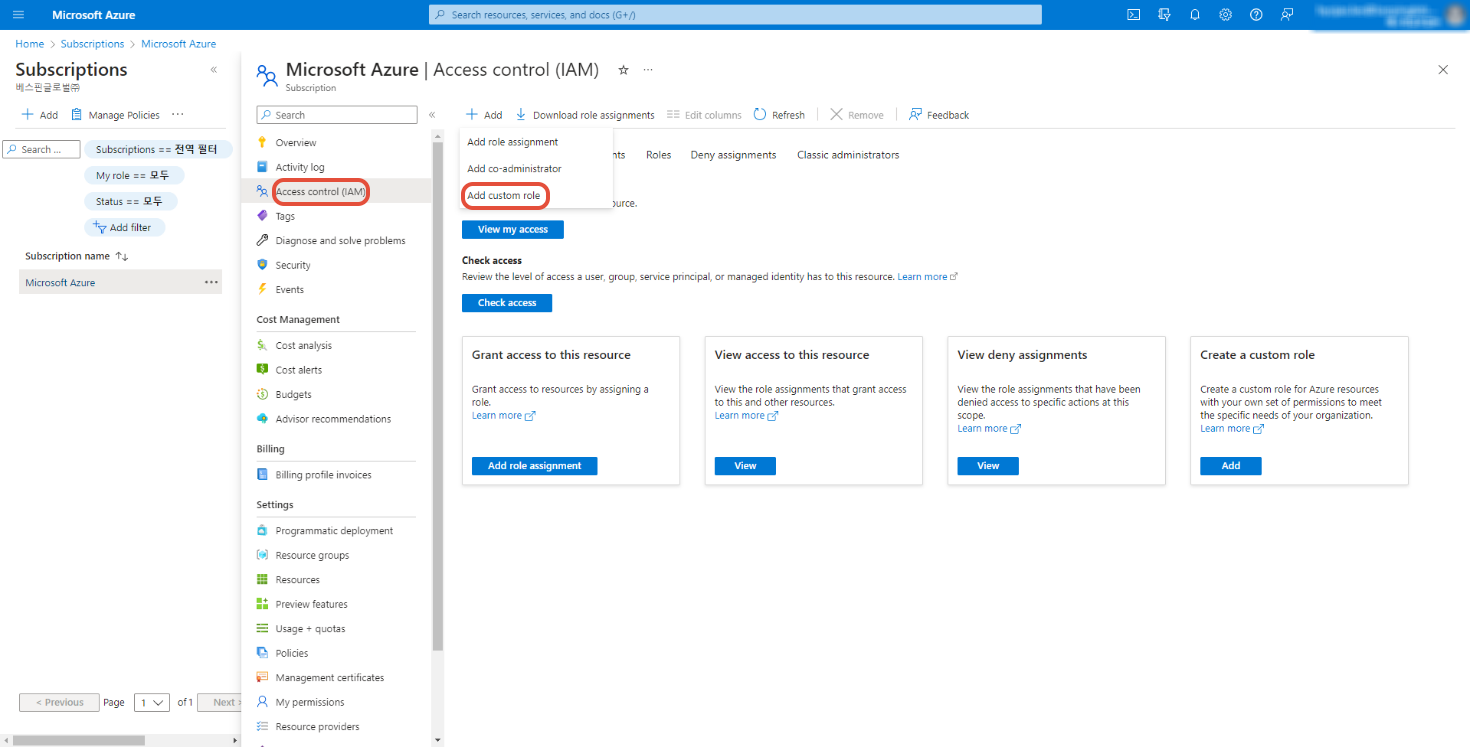The width and height of the screenshot is (1470, 747).
Task: Switch to the Deny assignments tab
Action: tap(733, 155)
